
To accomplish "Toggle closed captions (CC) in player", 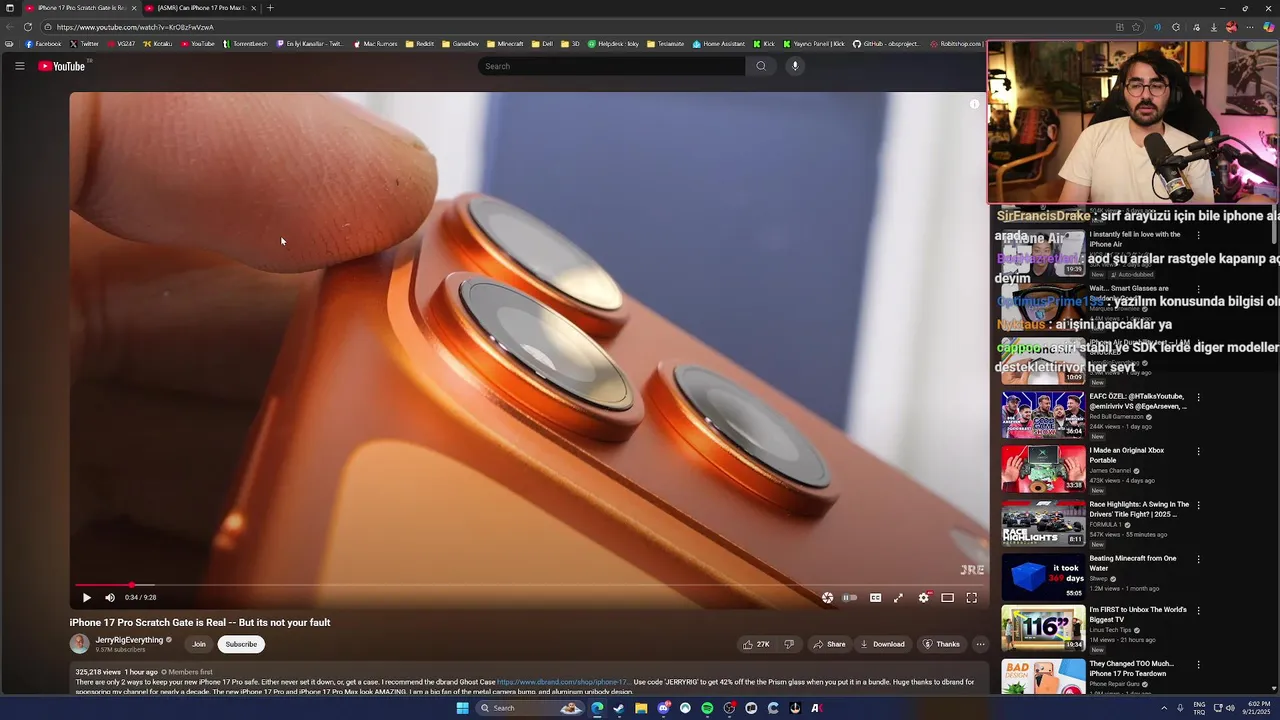I will [x=875, y=598].
